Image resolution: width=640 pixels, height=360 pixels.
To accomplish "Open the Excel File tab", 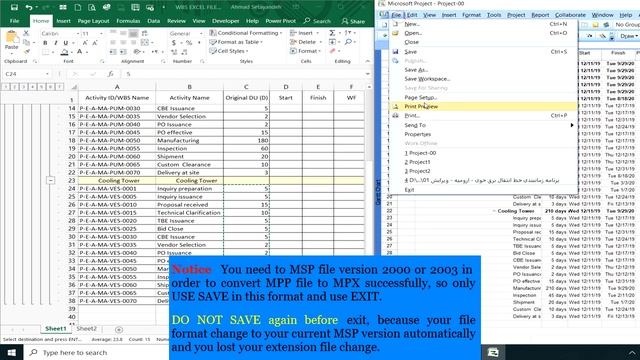I will pyautogui.click(x=14, y=21).
